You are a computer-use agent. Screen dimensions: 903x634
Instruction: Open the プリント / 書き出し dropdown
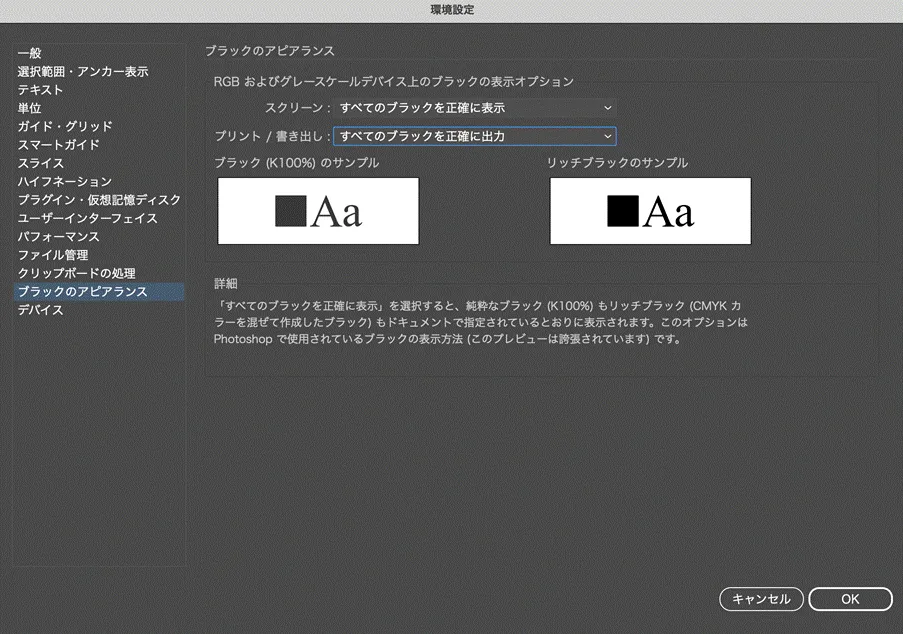point(475,136)
